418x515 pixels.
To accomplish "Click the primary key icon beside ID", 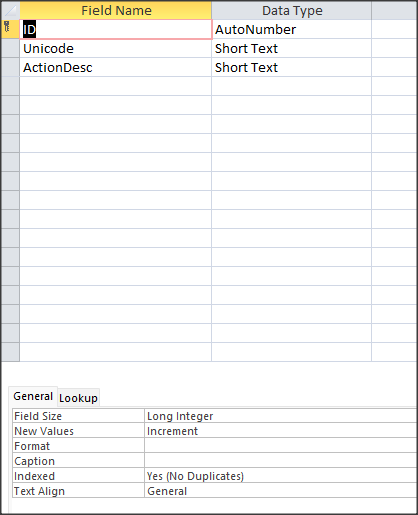I will click(x=7, y=27).
